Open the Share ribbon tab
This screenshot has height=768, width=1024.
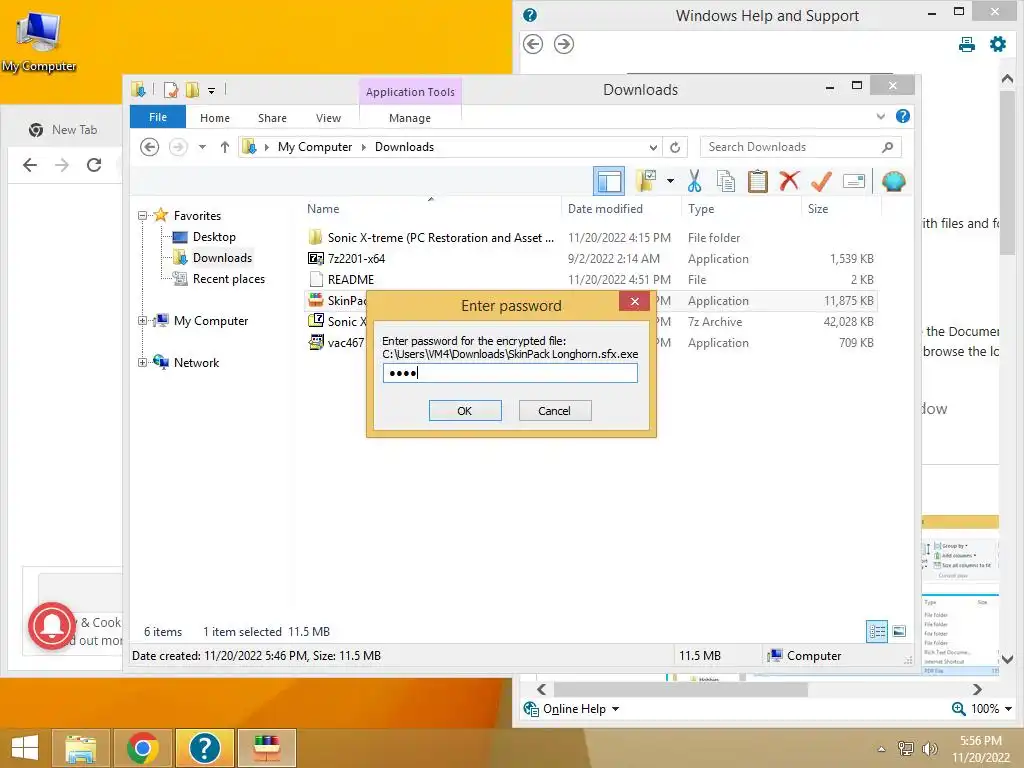coord(272,118)
